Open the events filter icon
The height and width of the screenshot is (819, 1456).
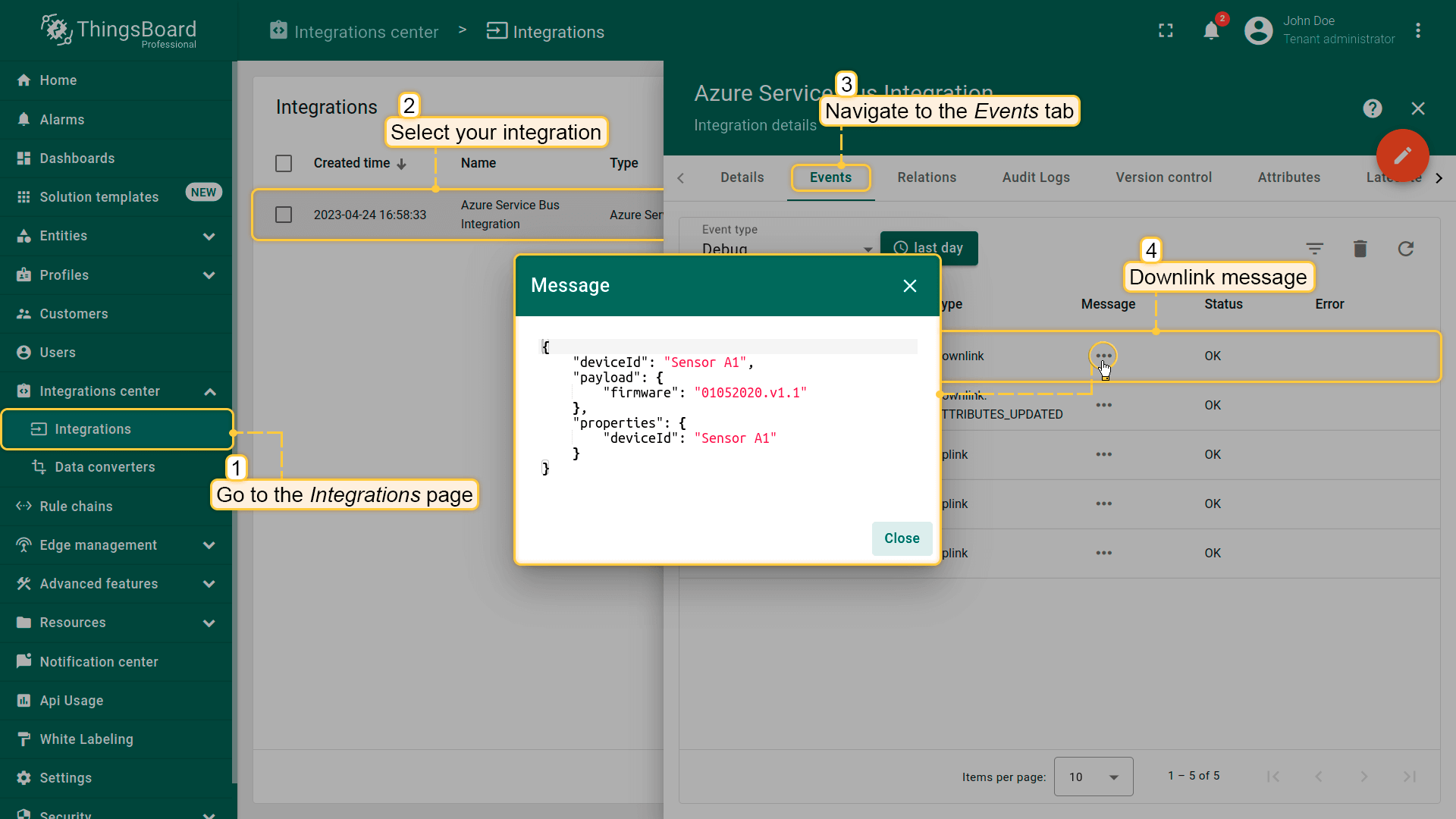pos(1314,249)
